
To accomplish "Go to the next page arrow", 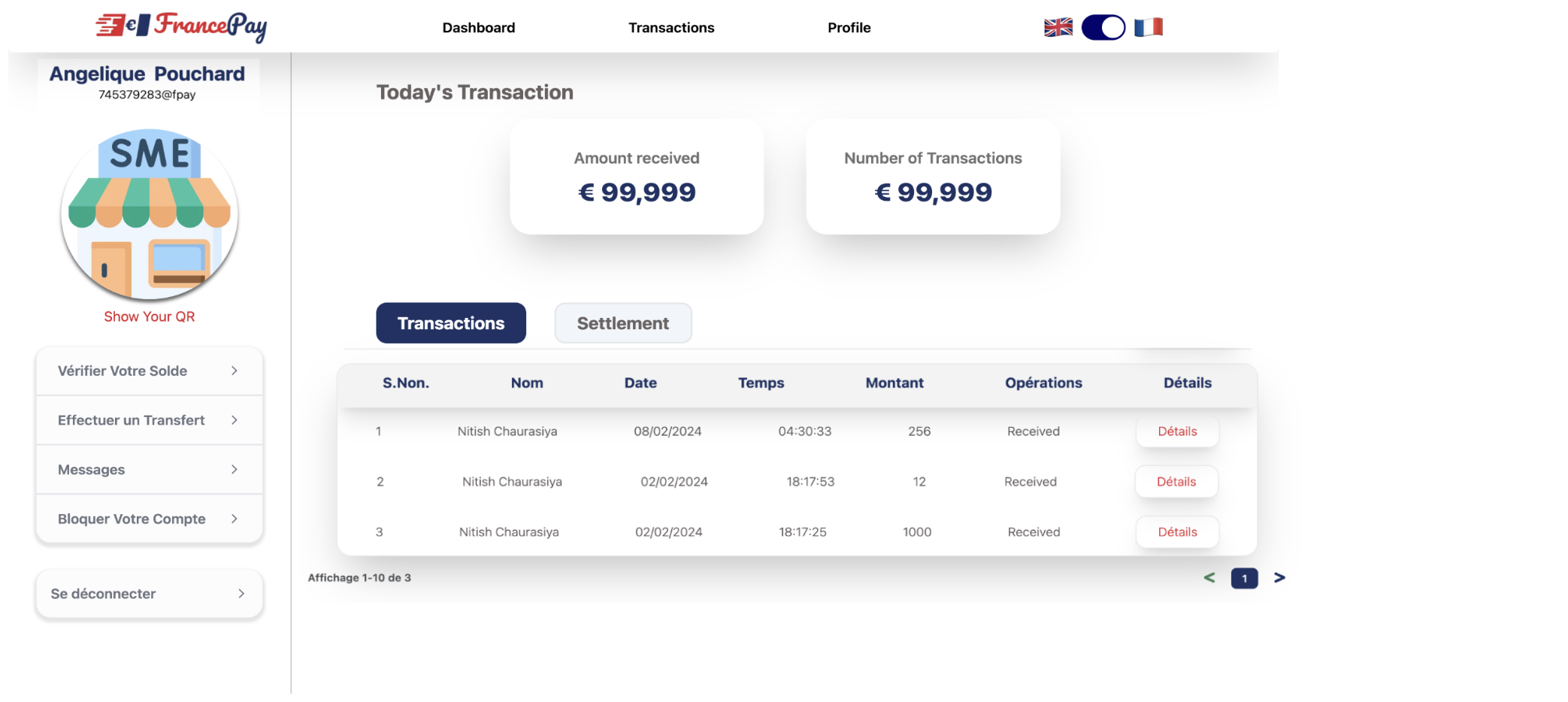I will coord(1279,578).
